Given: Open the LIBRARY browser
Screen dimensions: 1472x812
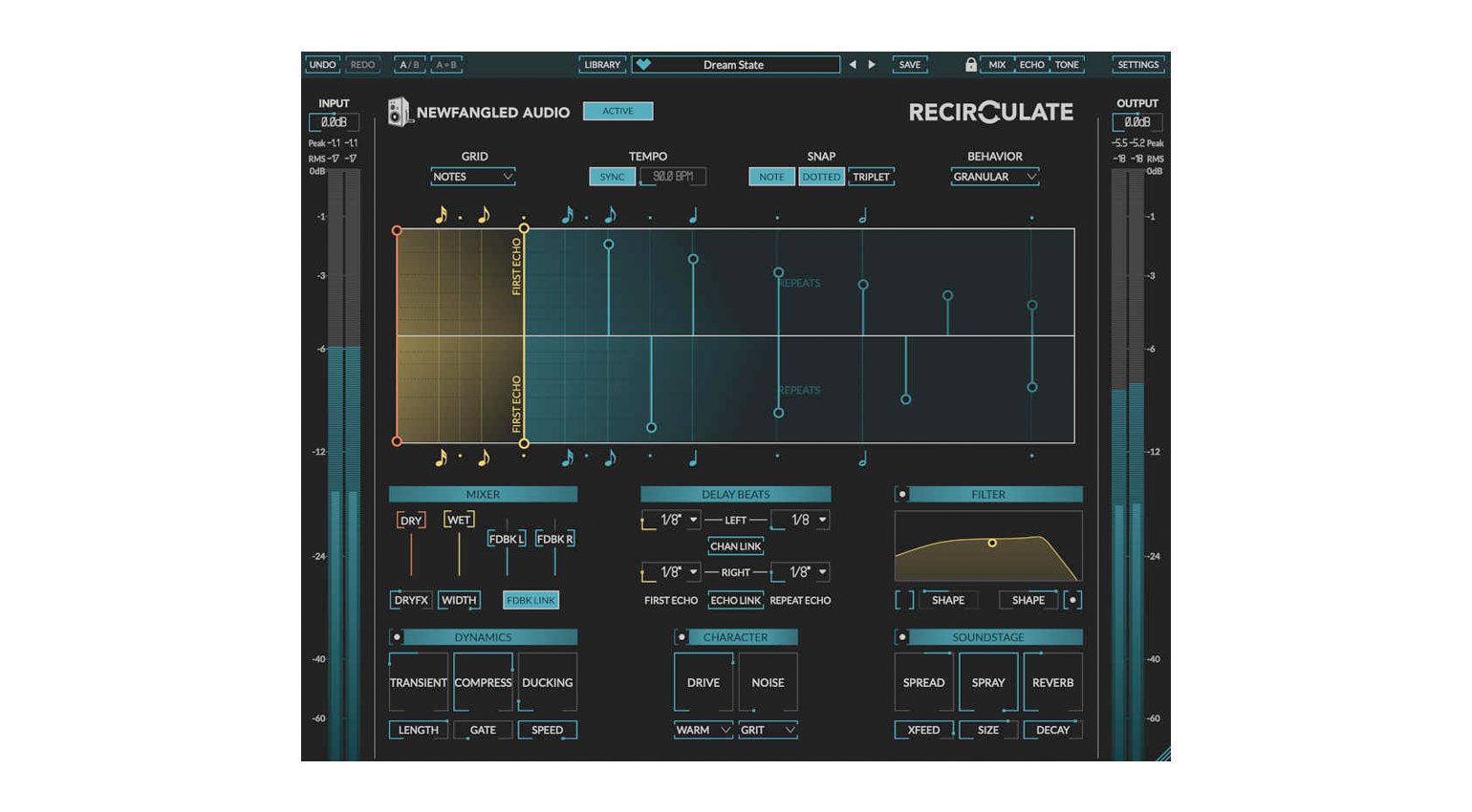Looking at the screenshot, I should click(602, 64).
